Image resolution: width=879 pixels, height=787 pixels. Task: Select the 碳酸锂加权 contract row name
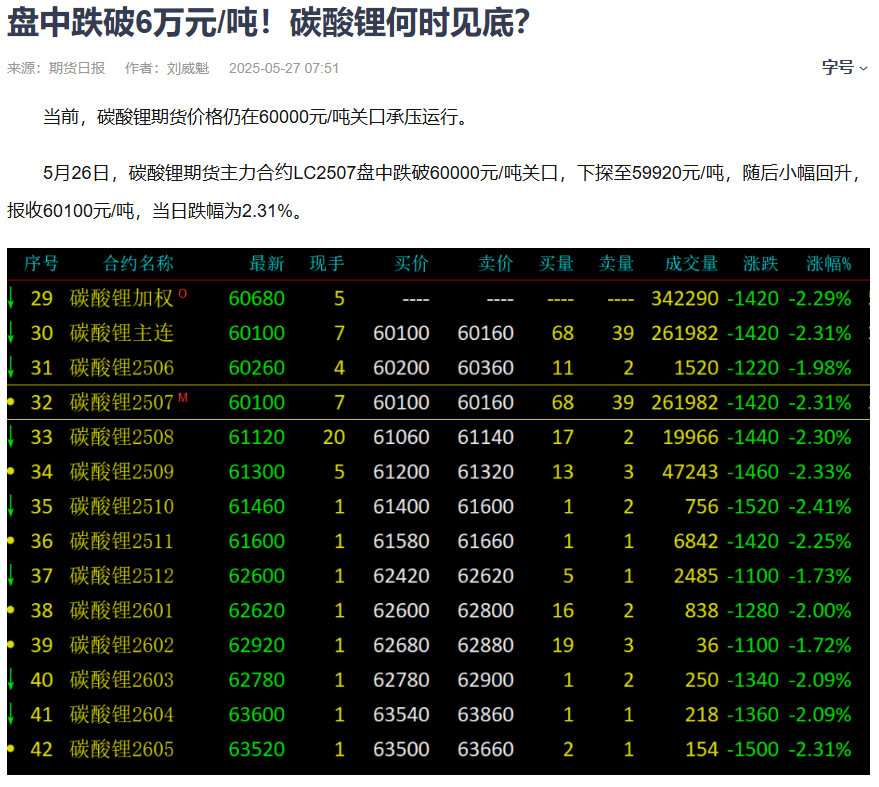click(121, 298)
